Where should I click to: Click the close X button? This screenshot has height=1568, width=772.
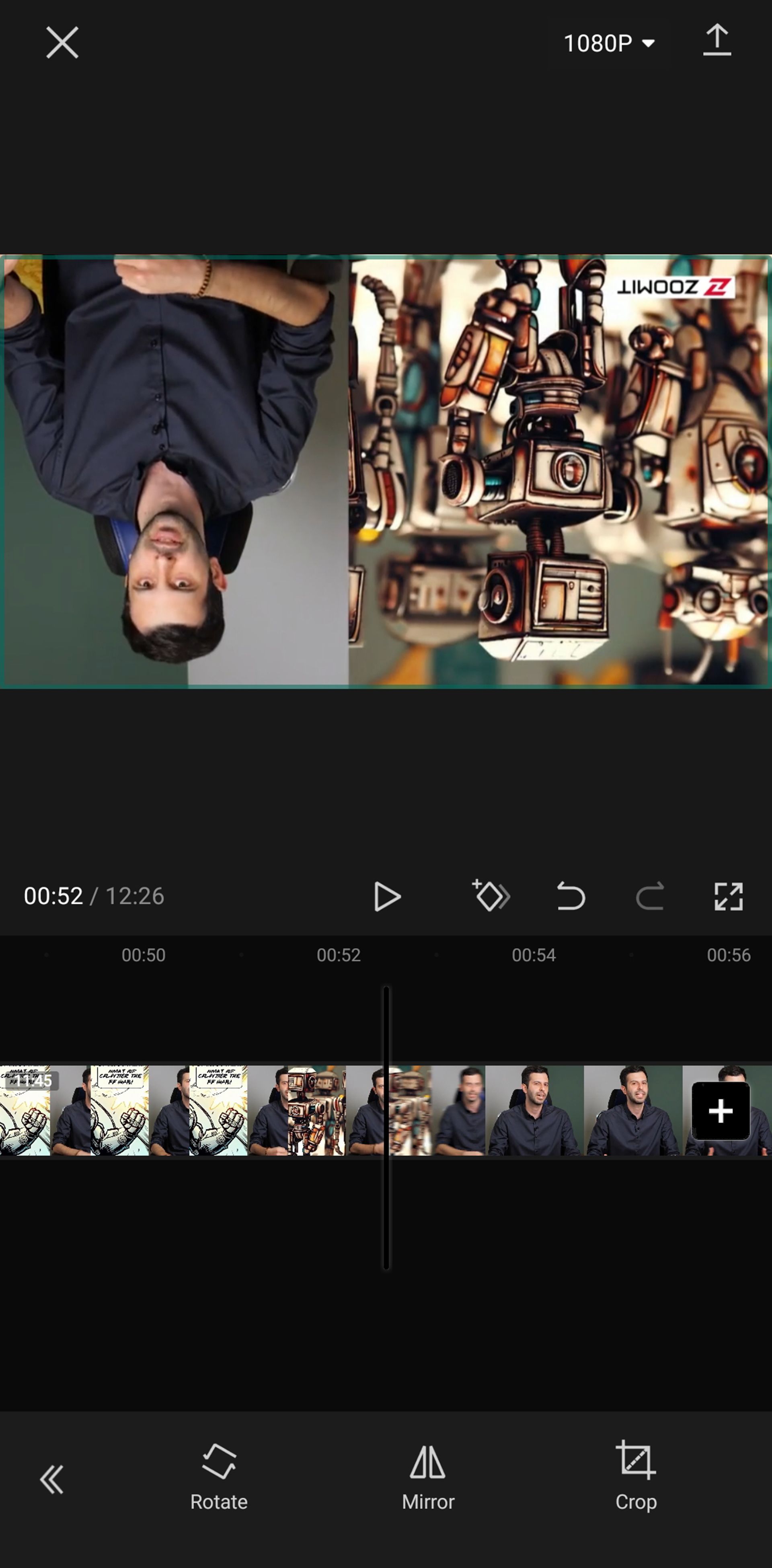(62, 42)
